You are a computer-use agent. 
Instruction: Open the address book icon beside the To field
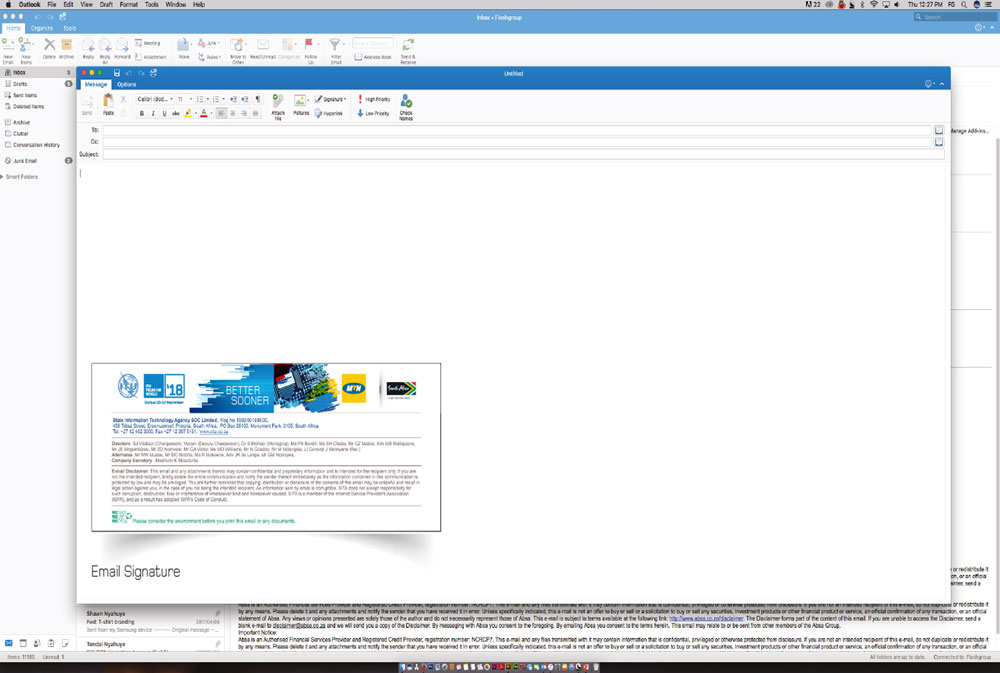(x=939, y=130)
